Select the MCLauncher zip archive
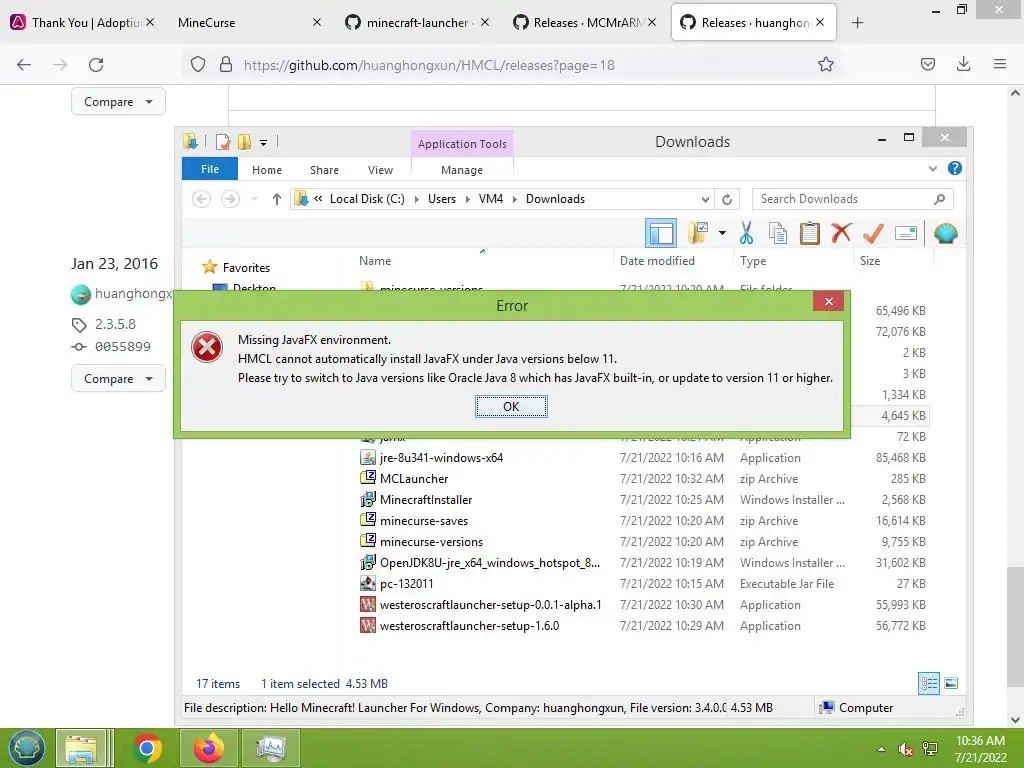Screen dimensions: 1024x768 [x=414, y=479]
